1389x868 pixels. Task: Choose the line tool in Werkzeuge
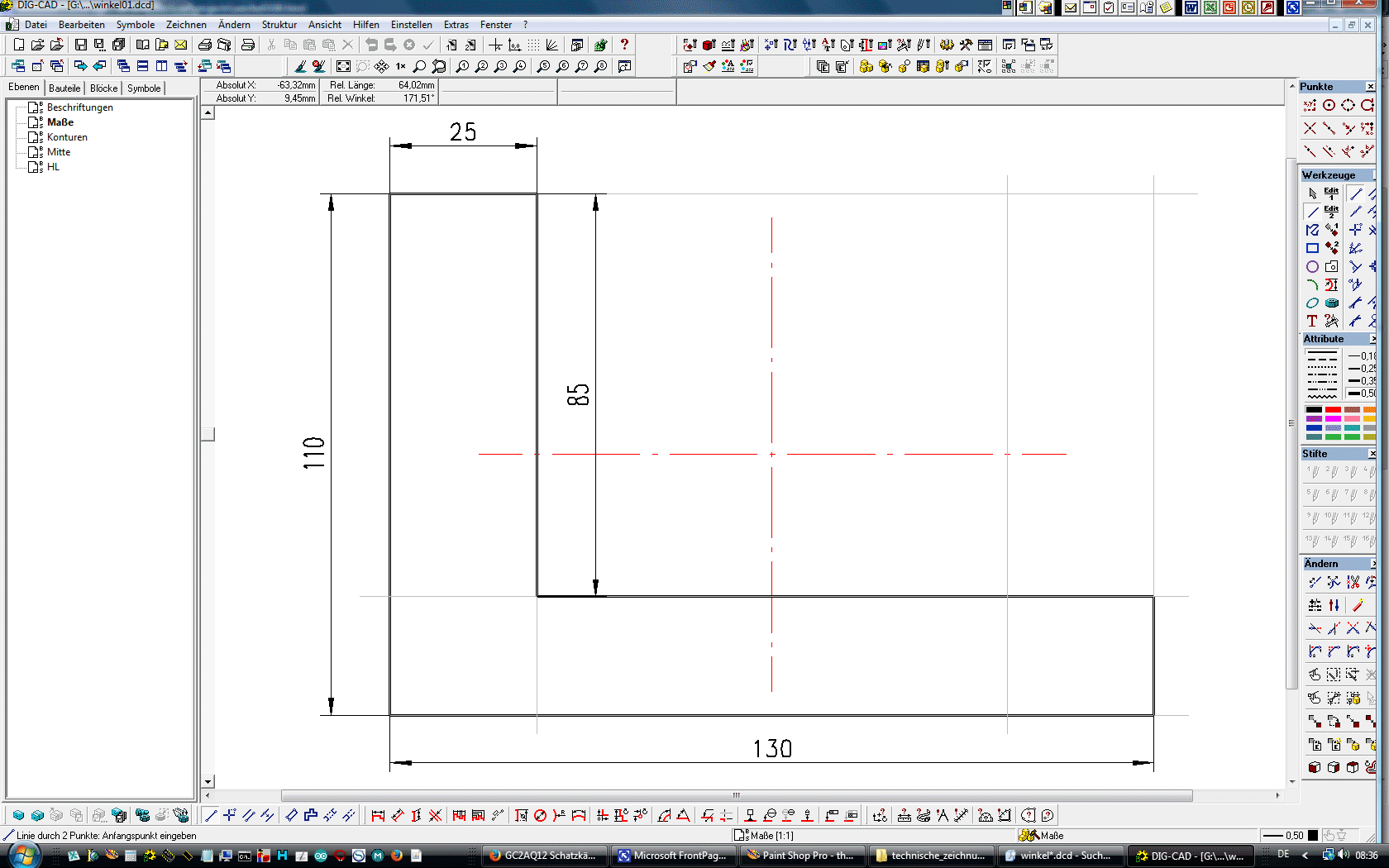pyautogui.click(x=1312, y=212)
